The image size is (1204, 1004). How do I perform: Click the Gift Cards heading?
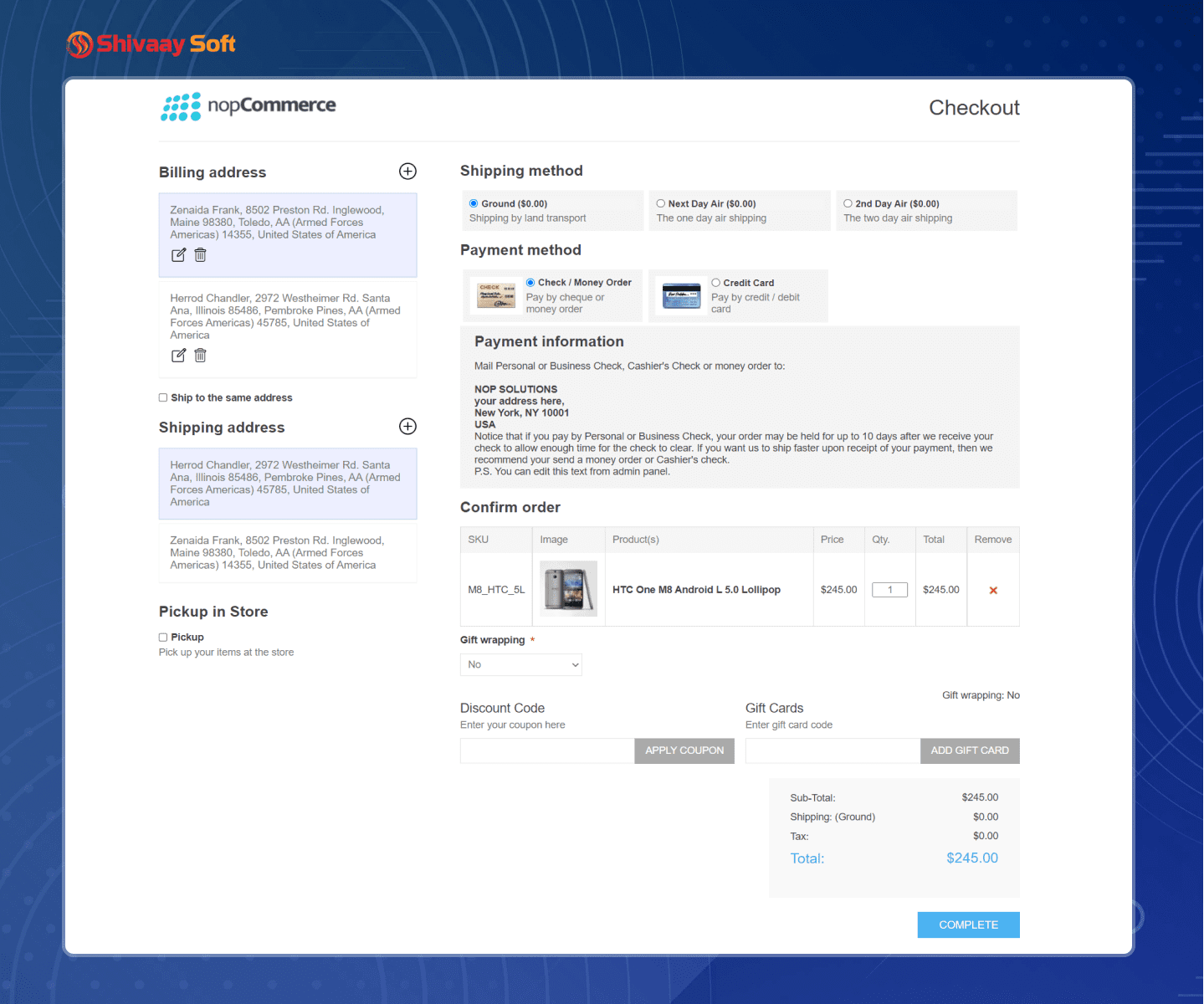pos(774,709)
